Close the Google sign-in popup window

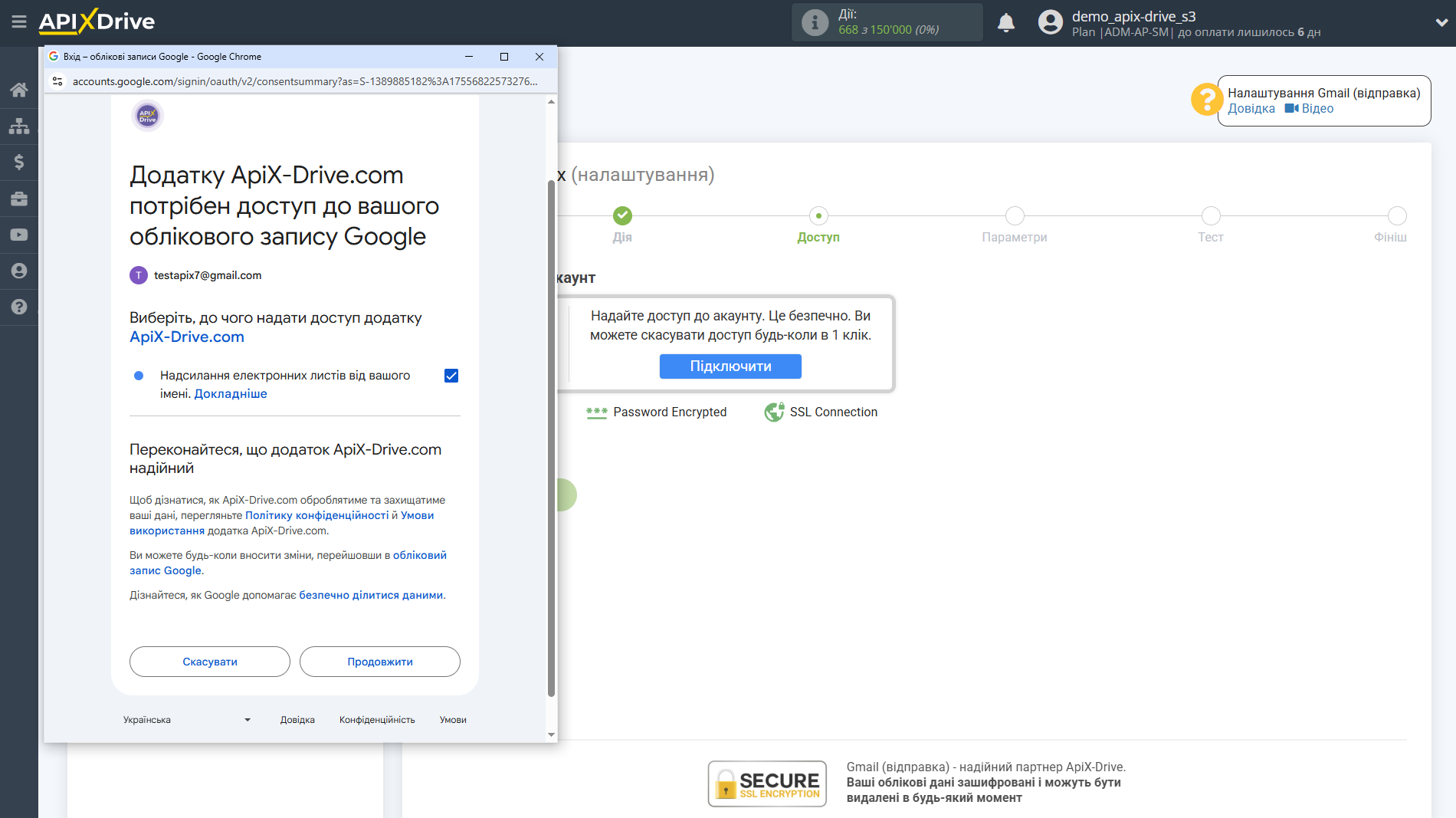pyautogui.click(x=539, y=57)
